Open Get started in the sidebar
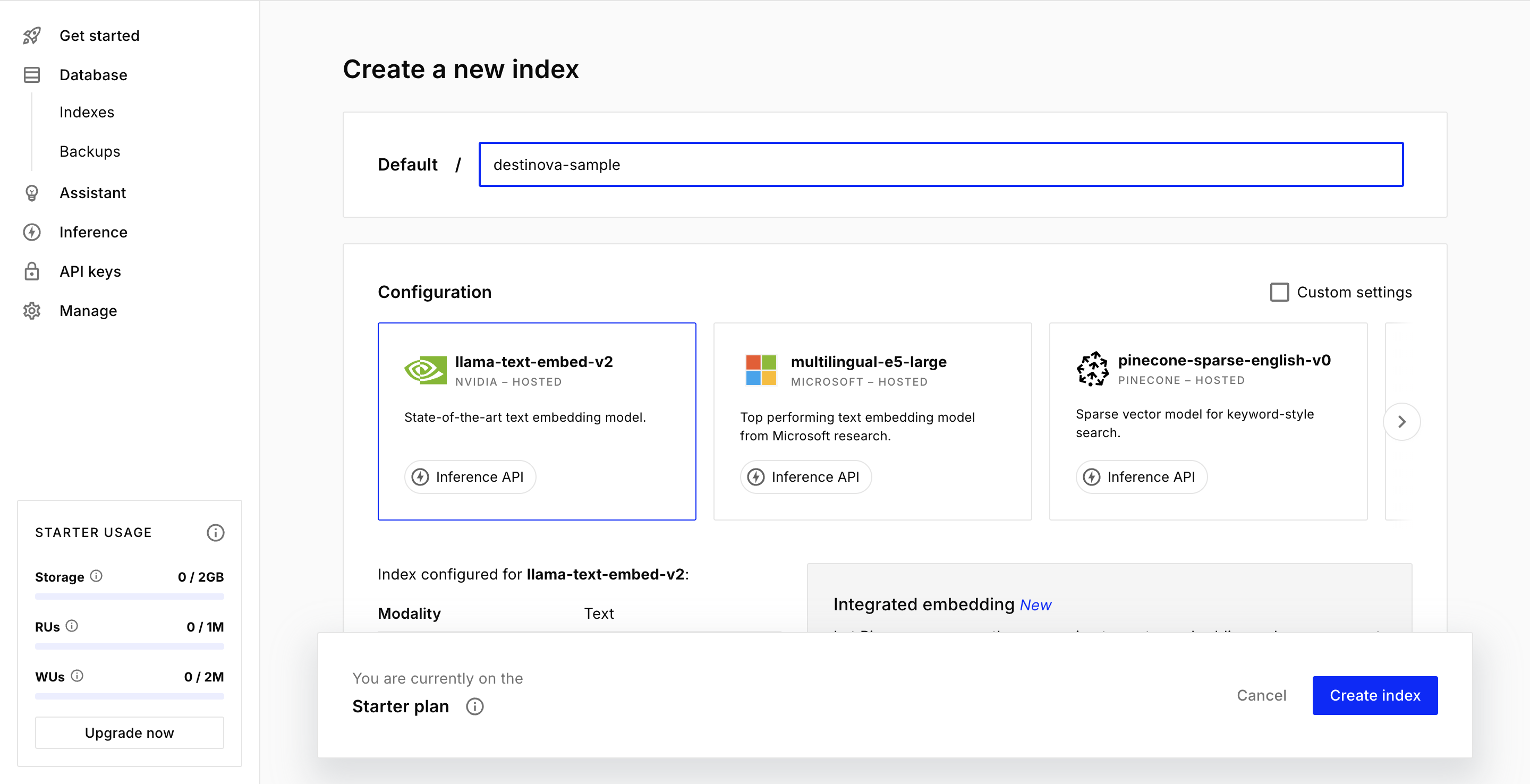 pos(100,36)
